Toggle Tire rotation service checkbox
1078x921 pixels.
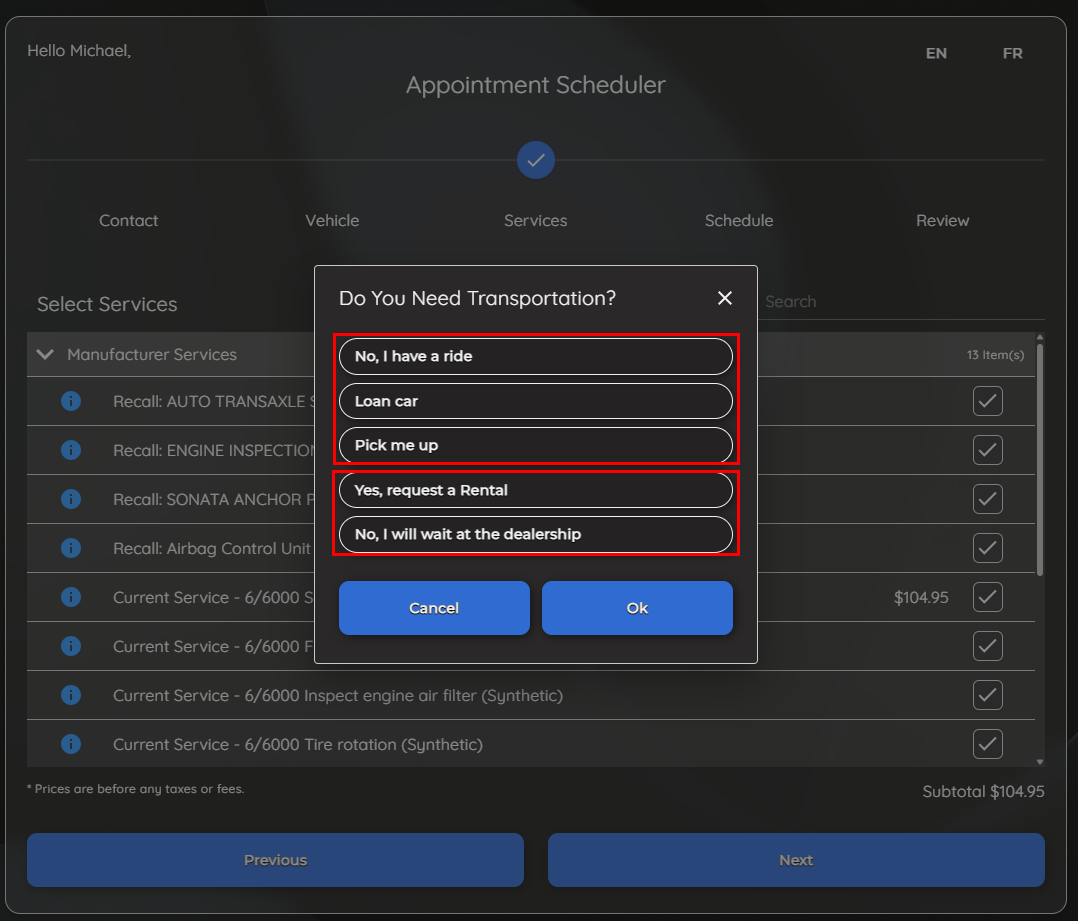tap(987, 744)
